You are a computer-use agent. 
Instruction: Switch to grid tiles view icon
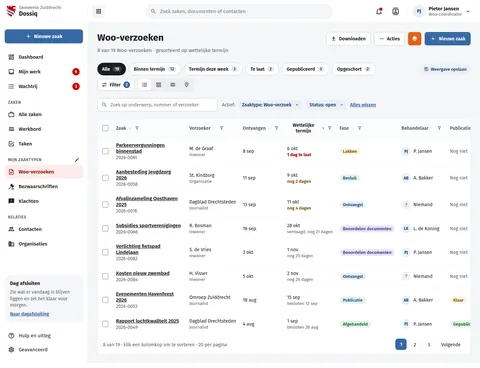(159, 85)
